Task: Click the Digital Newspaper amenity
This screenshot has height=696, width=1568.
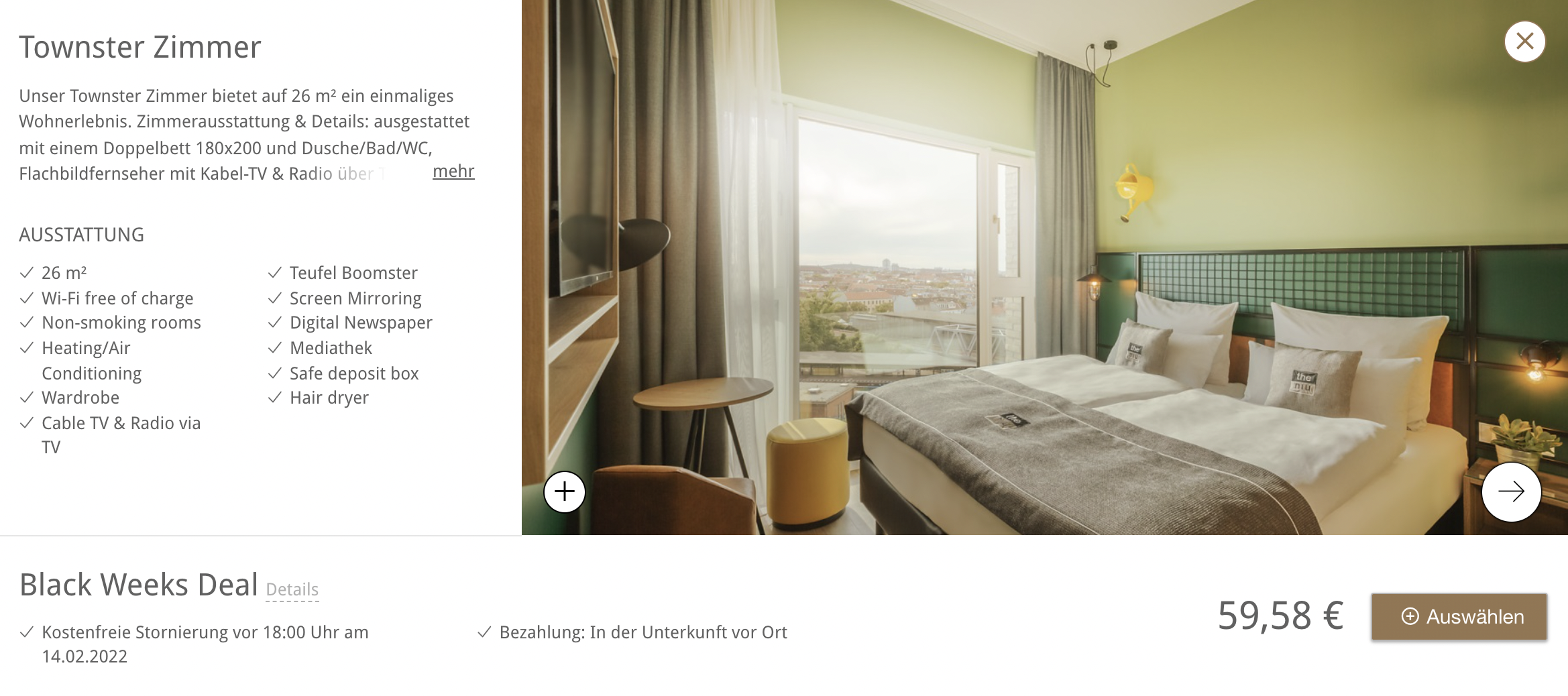Action: 361,323
